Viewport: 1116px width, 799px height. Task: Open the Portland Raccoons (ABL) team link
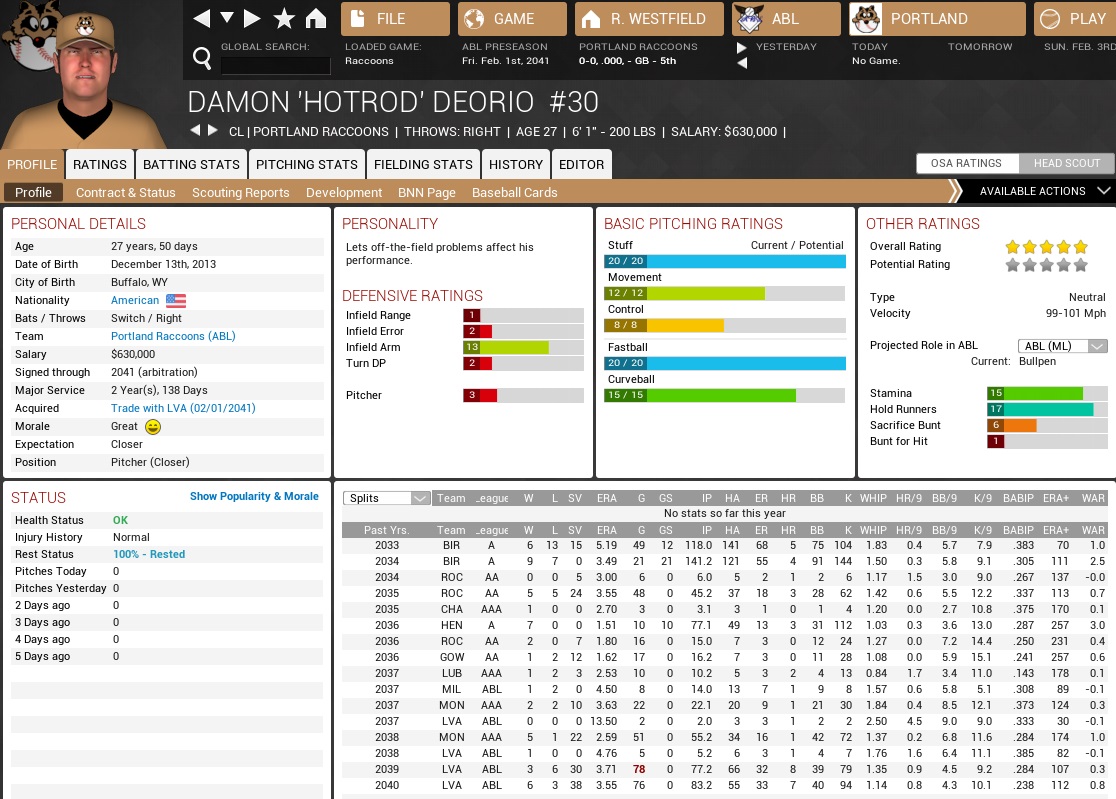click(x=173, y=336)
